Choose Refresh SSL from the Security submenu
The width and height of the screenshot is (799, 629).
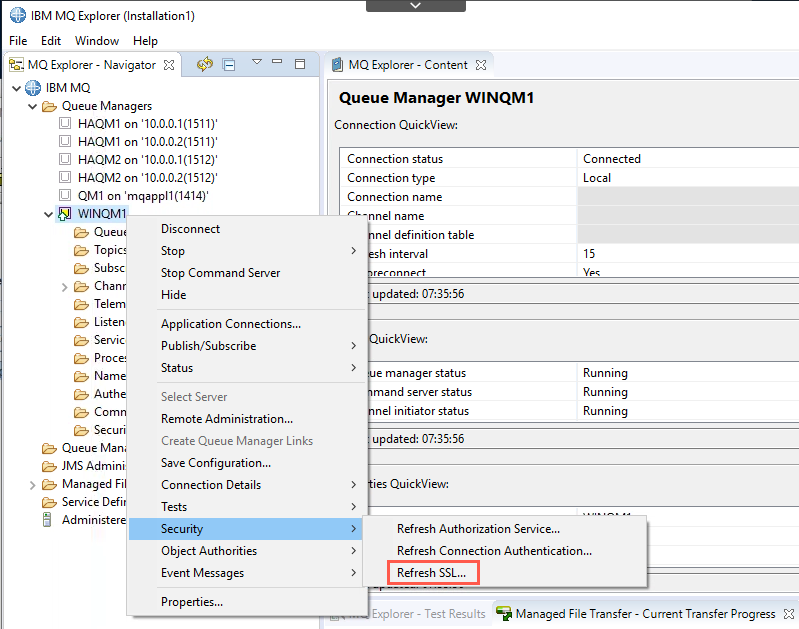432,573
